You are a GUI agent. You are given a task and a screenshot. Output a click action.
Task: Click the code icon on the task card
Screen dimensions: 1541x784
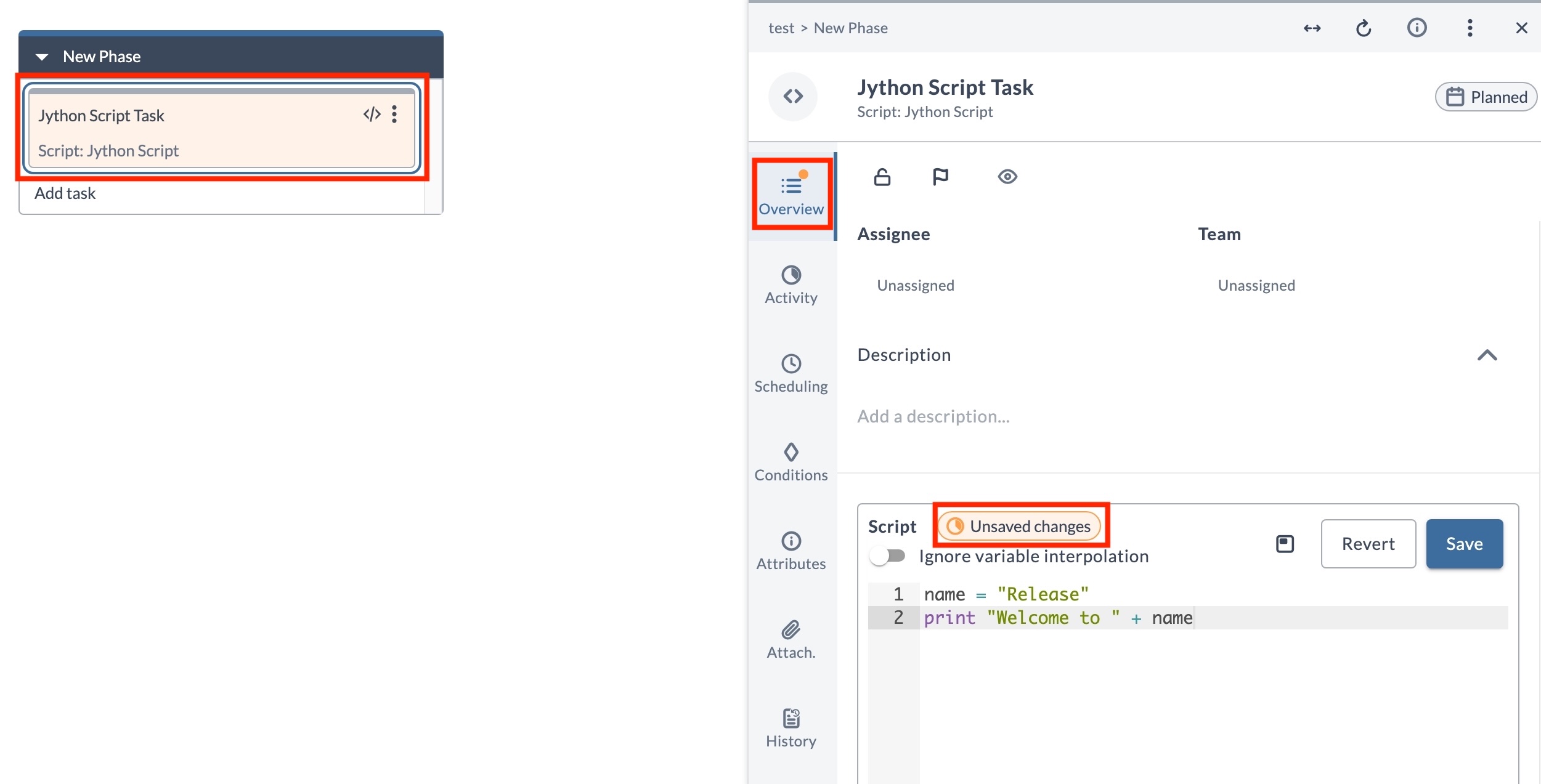372,115
